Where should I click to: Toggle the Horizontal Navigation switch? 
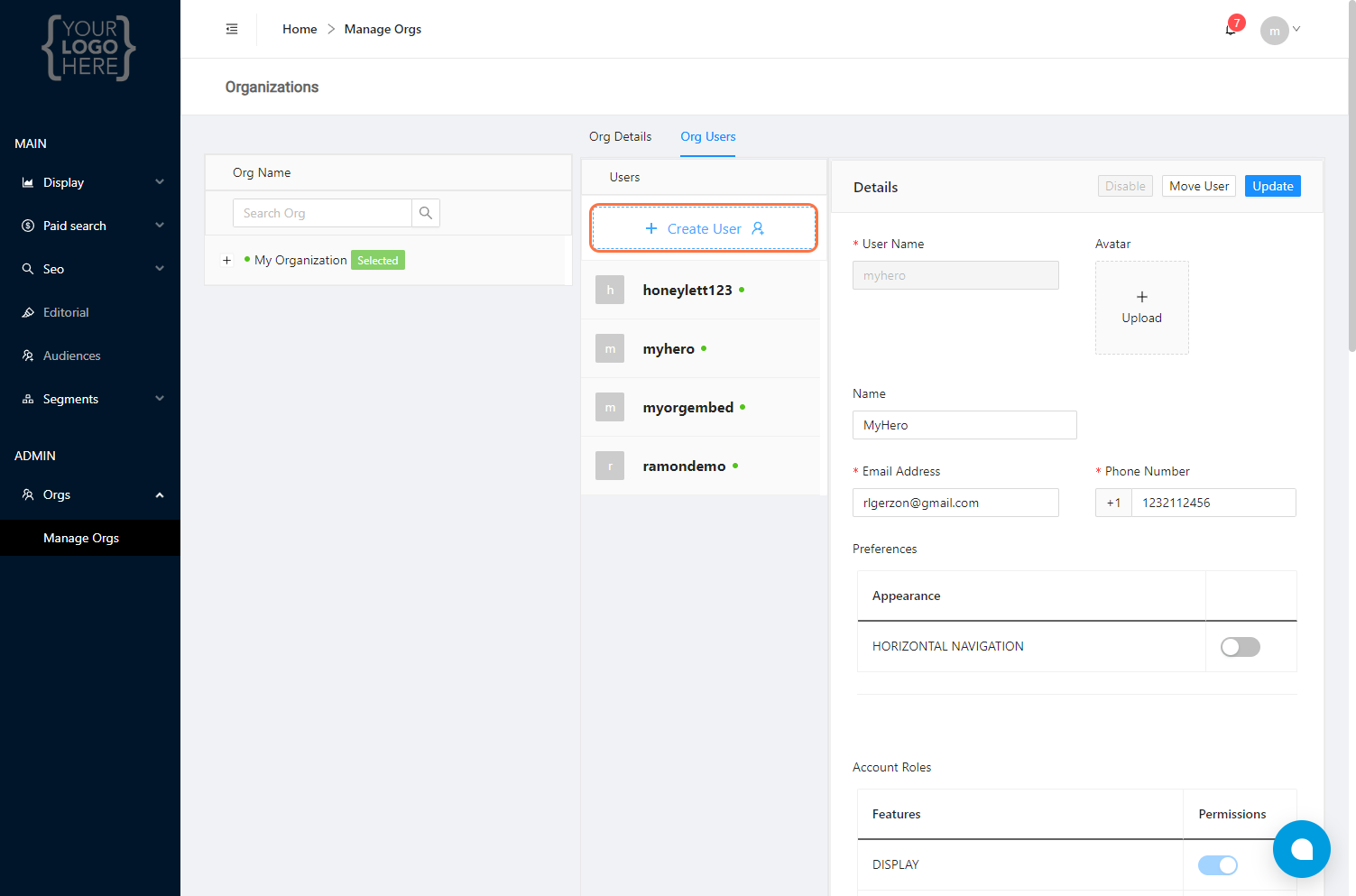(1240, 647)
